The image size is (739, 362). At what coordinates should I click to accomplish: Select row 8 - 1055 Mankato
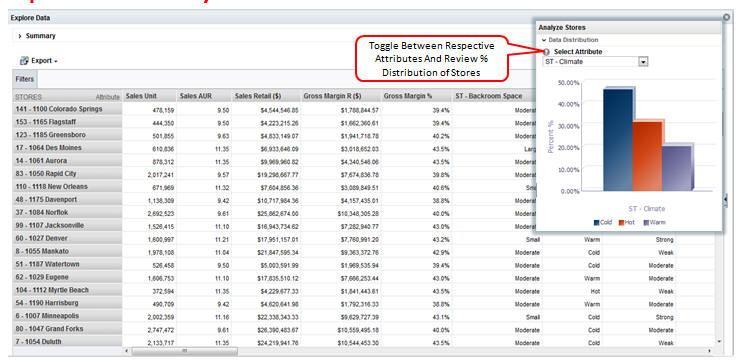67,251
